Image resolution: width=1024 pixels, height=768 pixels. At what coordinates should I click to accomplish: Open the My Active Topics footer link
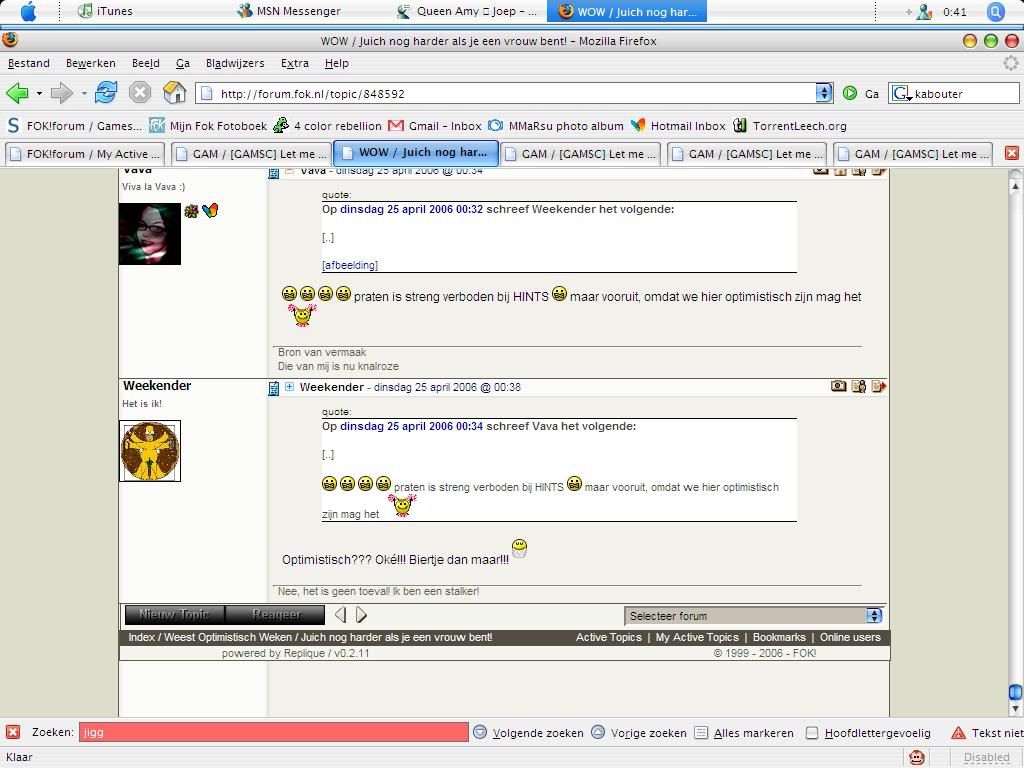tap(697, 637)
